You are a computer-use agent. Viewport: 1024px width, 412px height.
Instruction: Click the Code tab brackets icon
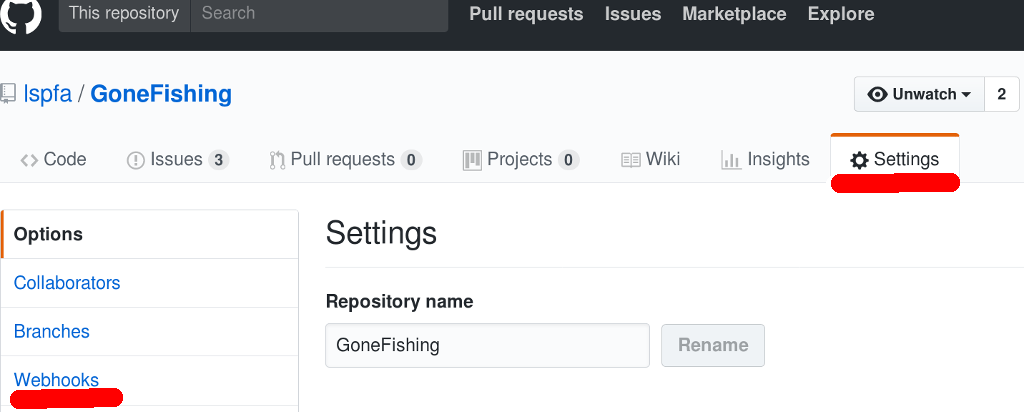click(29, 160)
